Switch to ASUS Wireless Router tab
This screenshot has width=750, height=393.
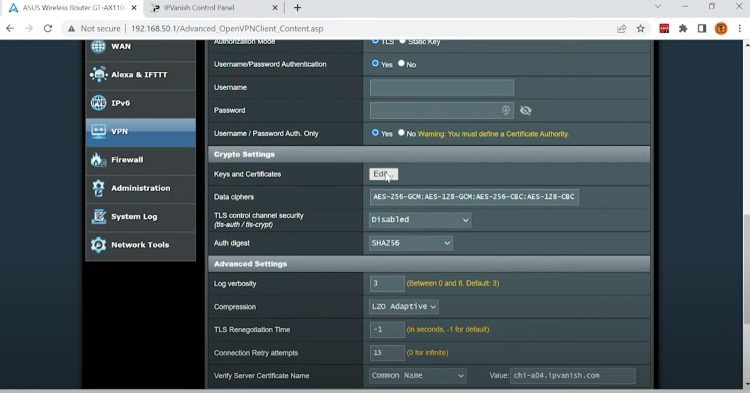pyautogui.click(x=73, y=8)
